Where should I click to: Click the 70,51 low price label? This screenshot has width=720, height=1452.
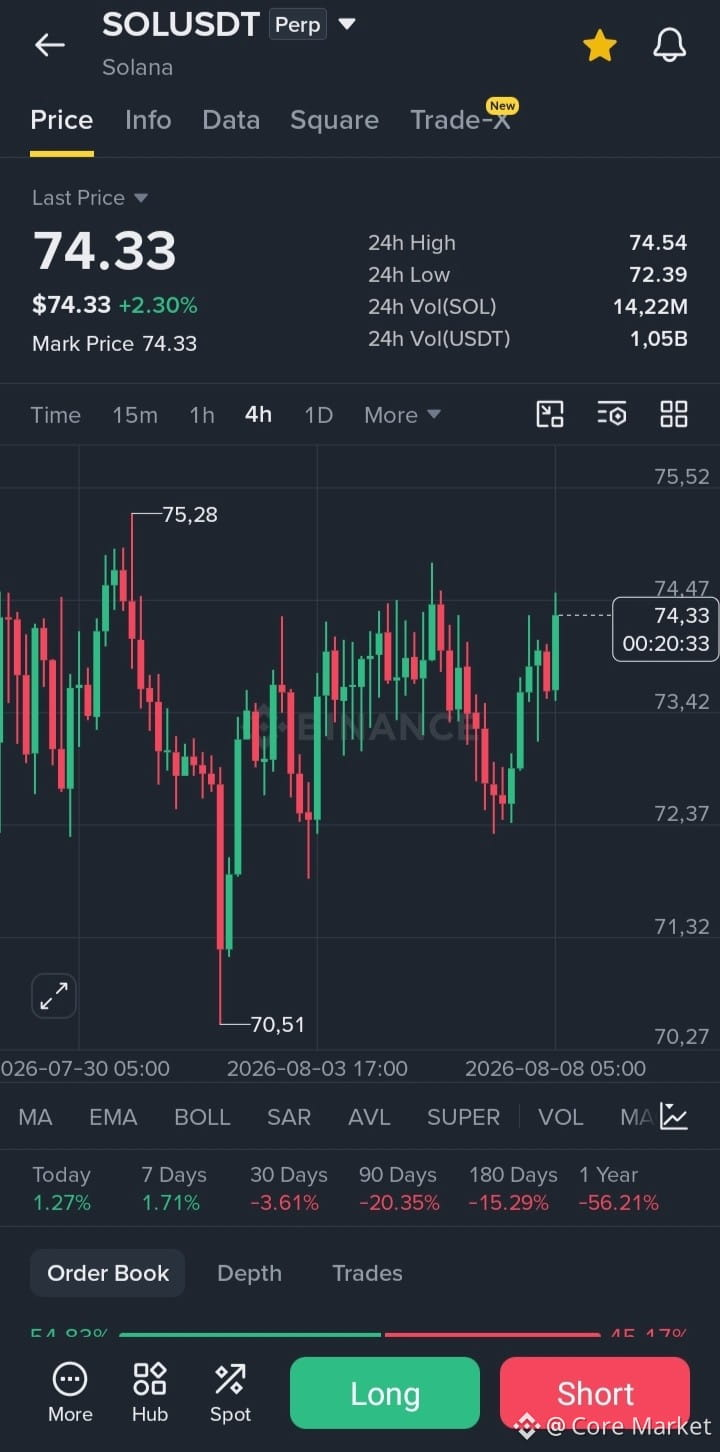[x=277, y=1024]
